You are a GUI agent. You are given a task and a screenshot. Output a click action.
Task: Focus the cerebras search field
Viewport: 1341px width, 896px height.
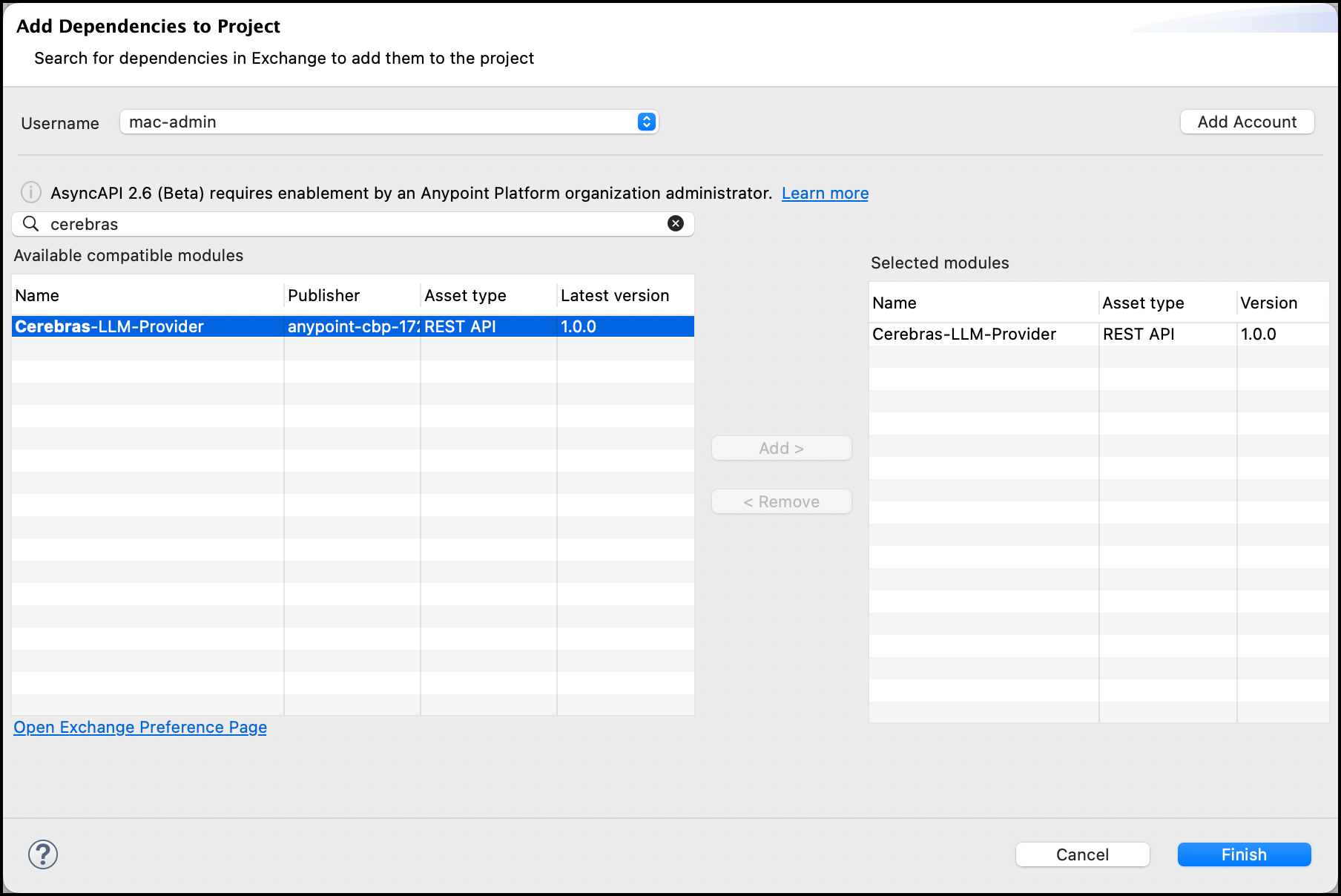[x=353, y=224]
